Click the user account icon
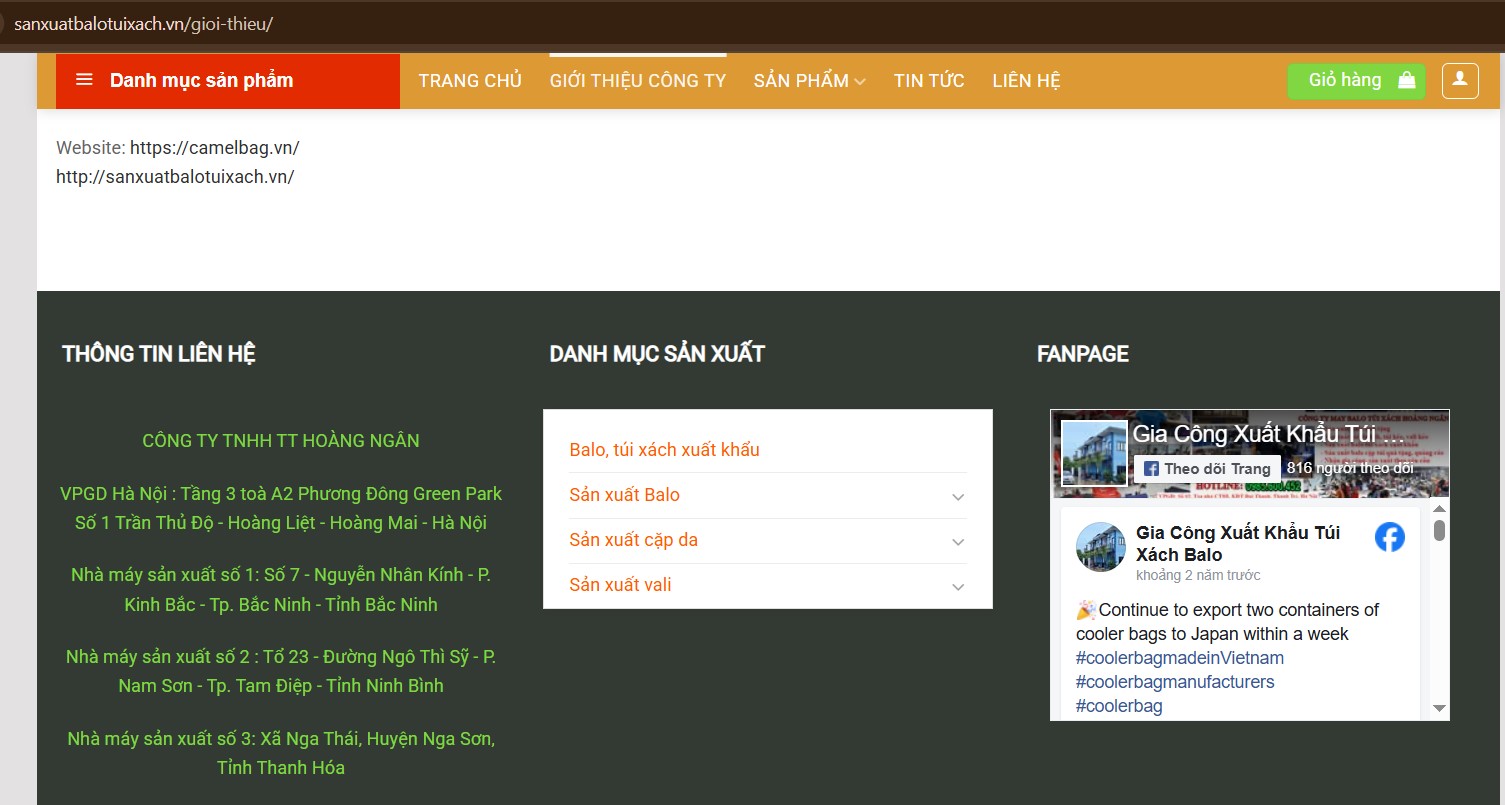1505x805 pixels. pyautogui.click(x=1460, y=80)
